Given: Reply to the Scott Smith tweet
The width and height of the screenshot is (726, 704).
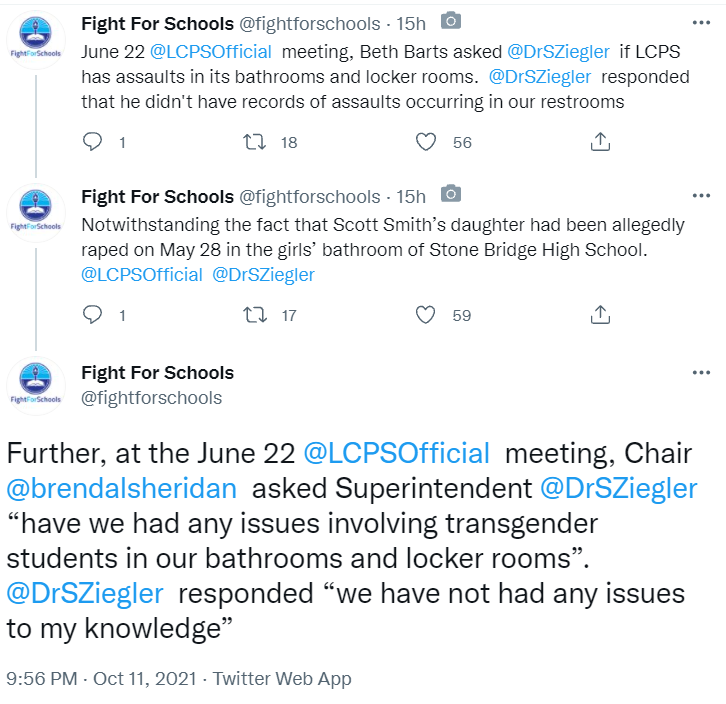Looking at the screenshot, I should tap(92, 315).
